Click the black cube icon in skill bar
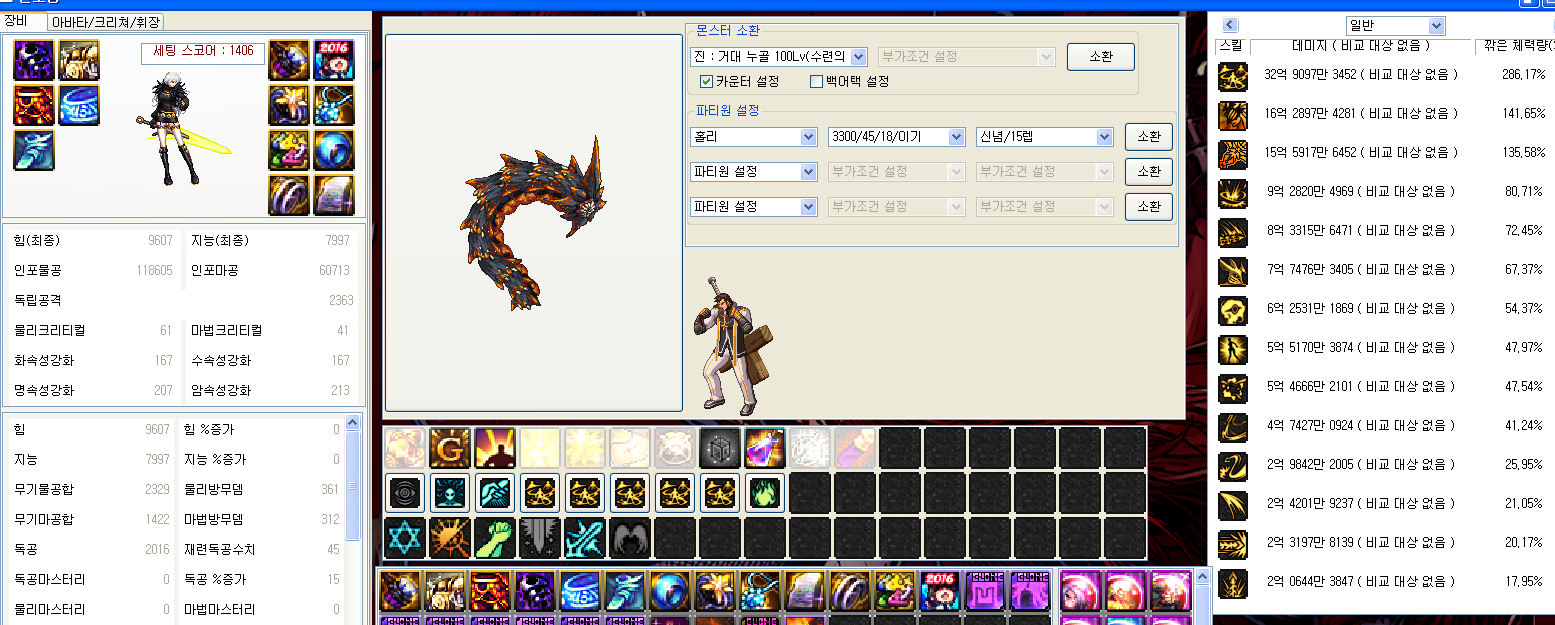This screenshot has width=1555, height=625. coord(720,448)
